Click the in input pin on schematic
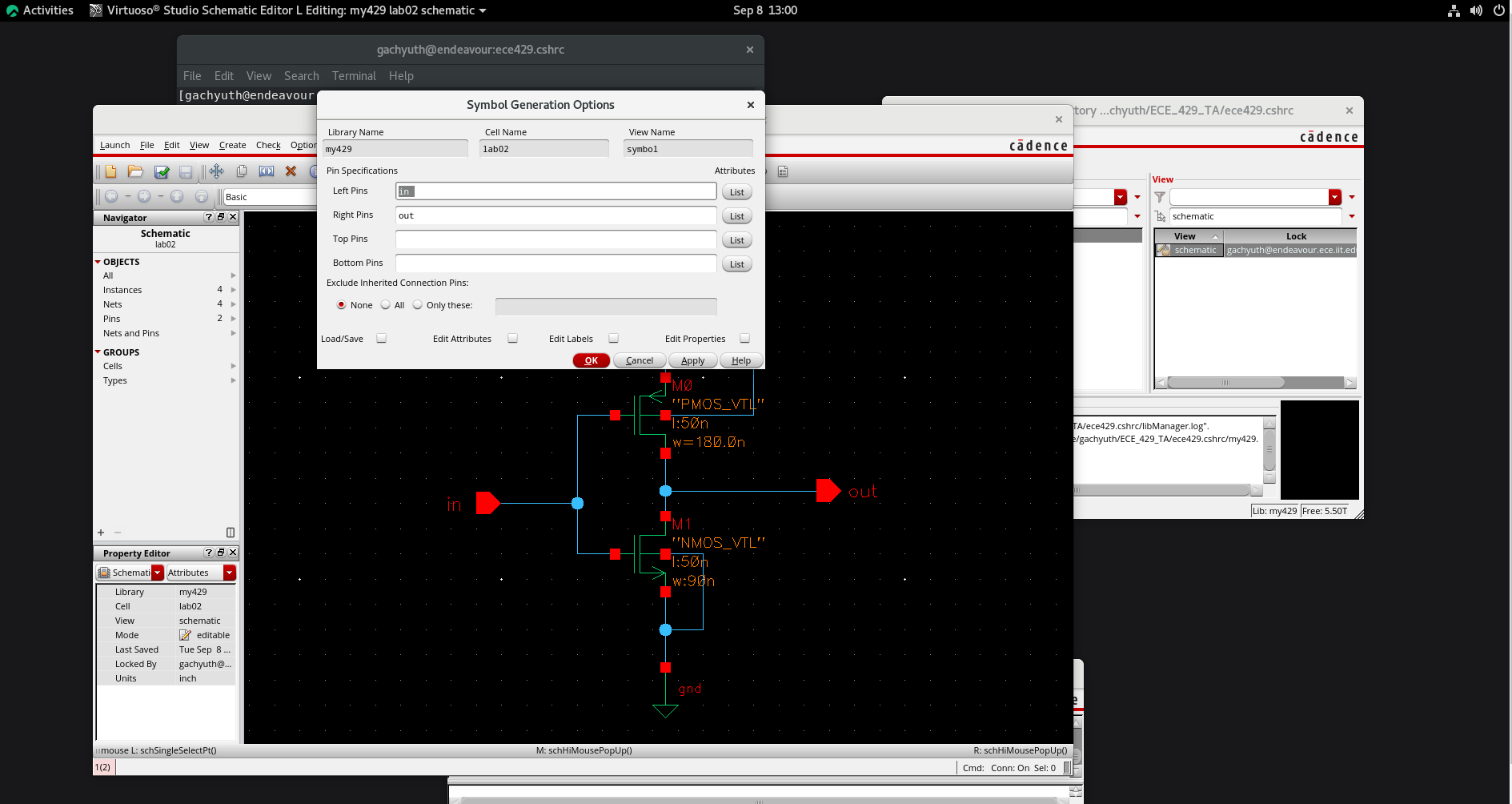The image size is (1512, 804). point(487,503)
